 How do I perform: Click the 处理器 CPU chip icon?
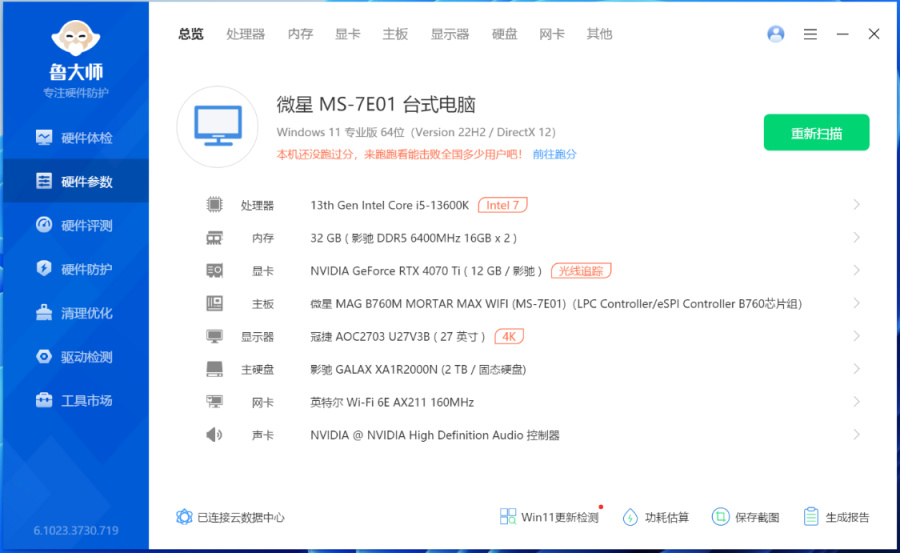[x=215, y=204]
